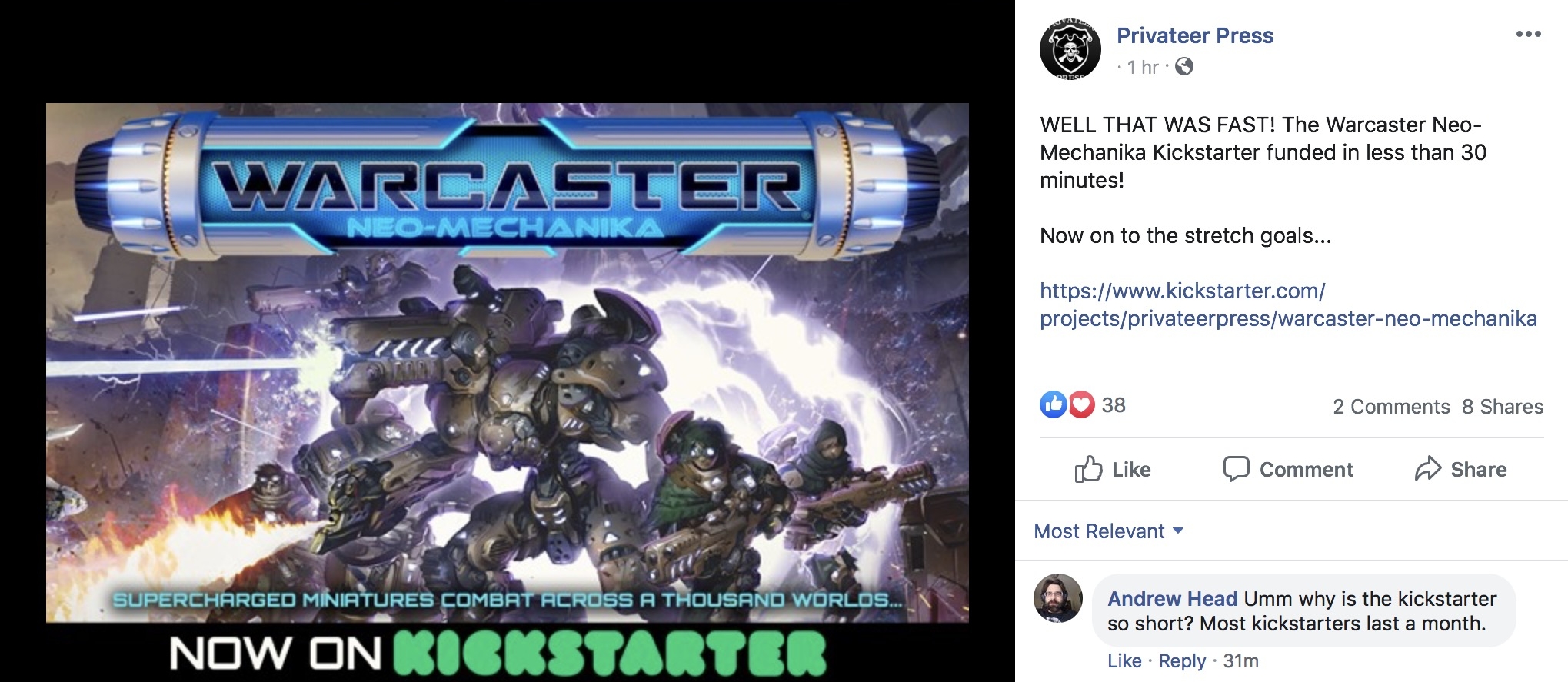Reply to Andrew Head's comment
Viewport: 1568px width, 682px height.
tap(1182, 661)
